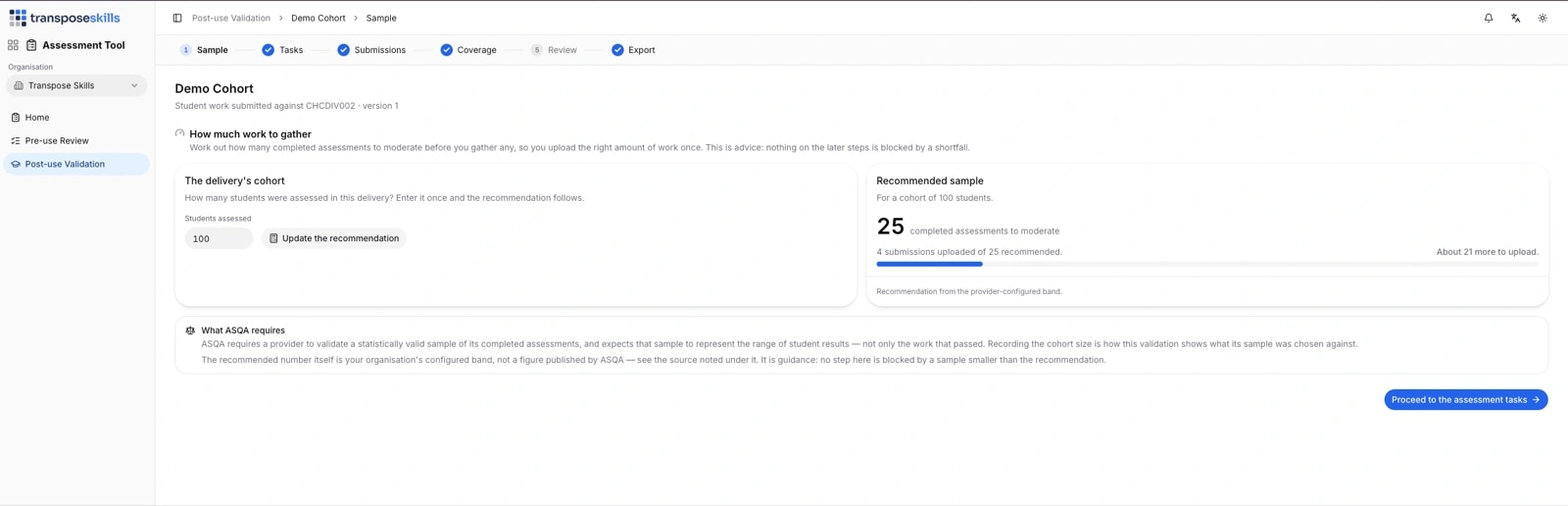
Task: Click the Export step checkmark icon
Action: (x=617, y=50)
